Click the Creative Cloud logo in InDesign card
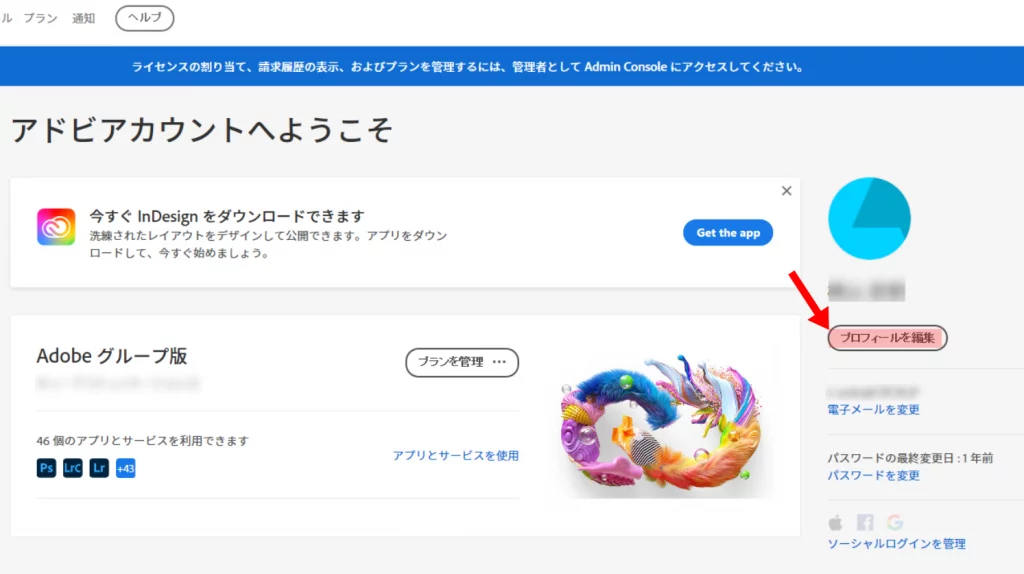Viewport: 1024px width, 574px height. pos(56,227)
